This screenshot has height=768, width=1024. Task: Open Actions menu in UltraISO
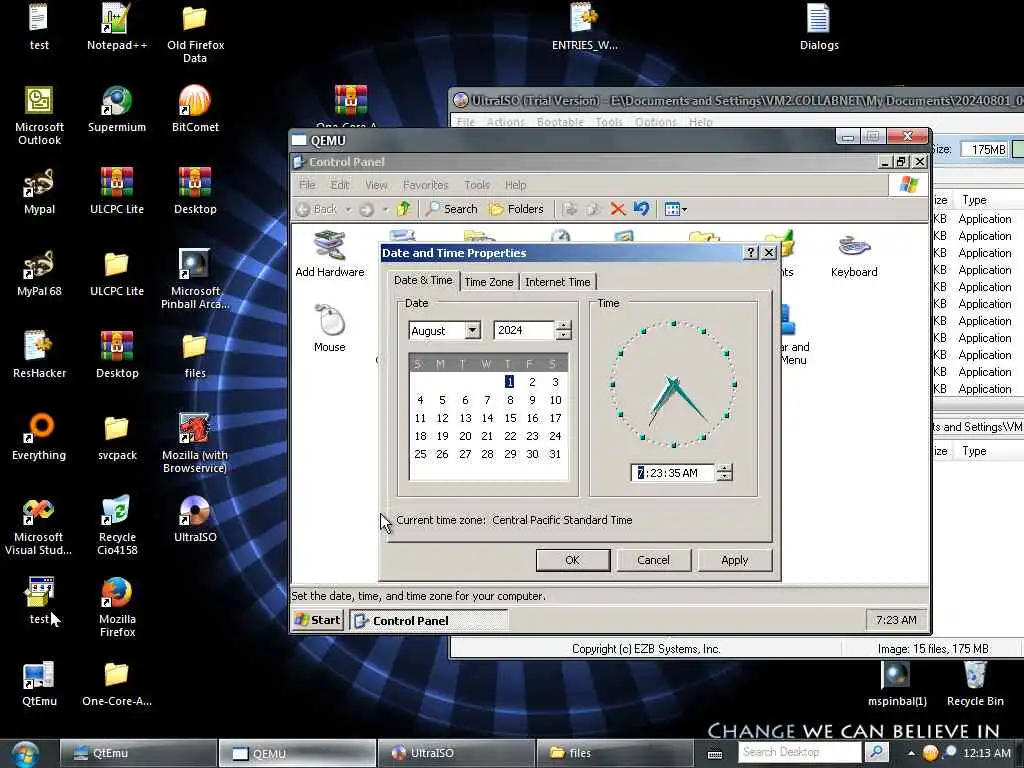pos(505,122)
